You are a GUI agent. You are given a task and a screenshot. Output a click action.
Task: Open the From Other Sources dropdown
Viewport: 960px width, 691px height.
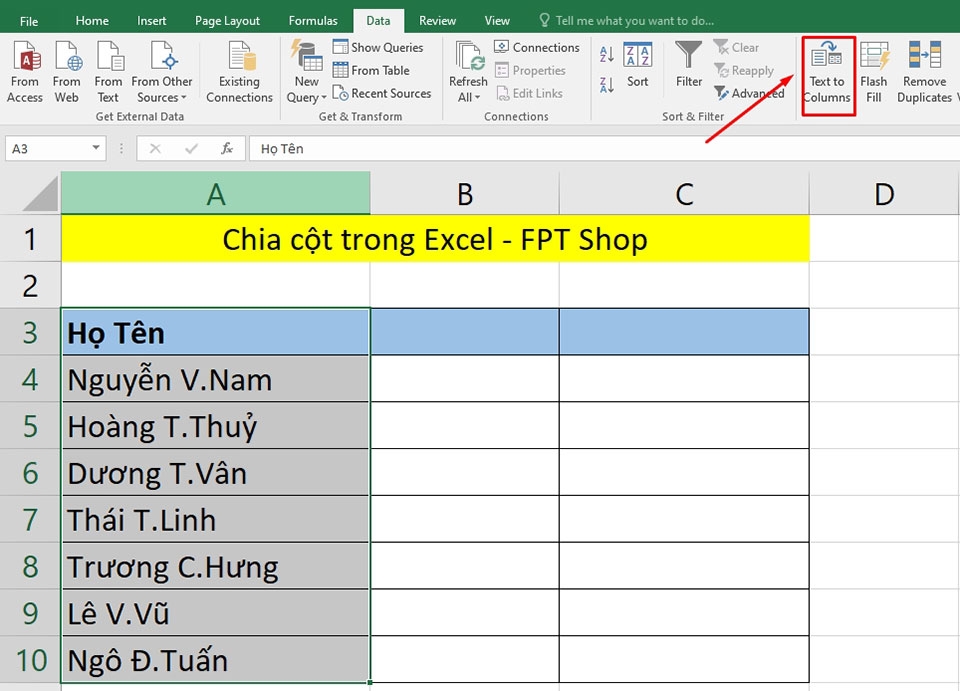coord(162,72)
